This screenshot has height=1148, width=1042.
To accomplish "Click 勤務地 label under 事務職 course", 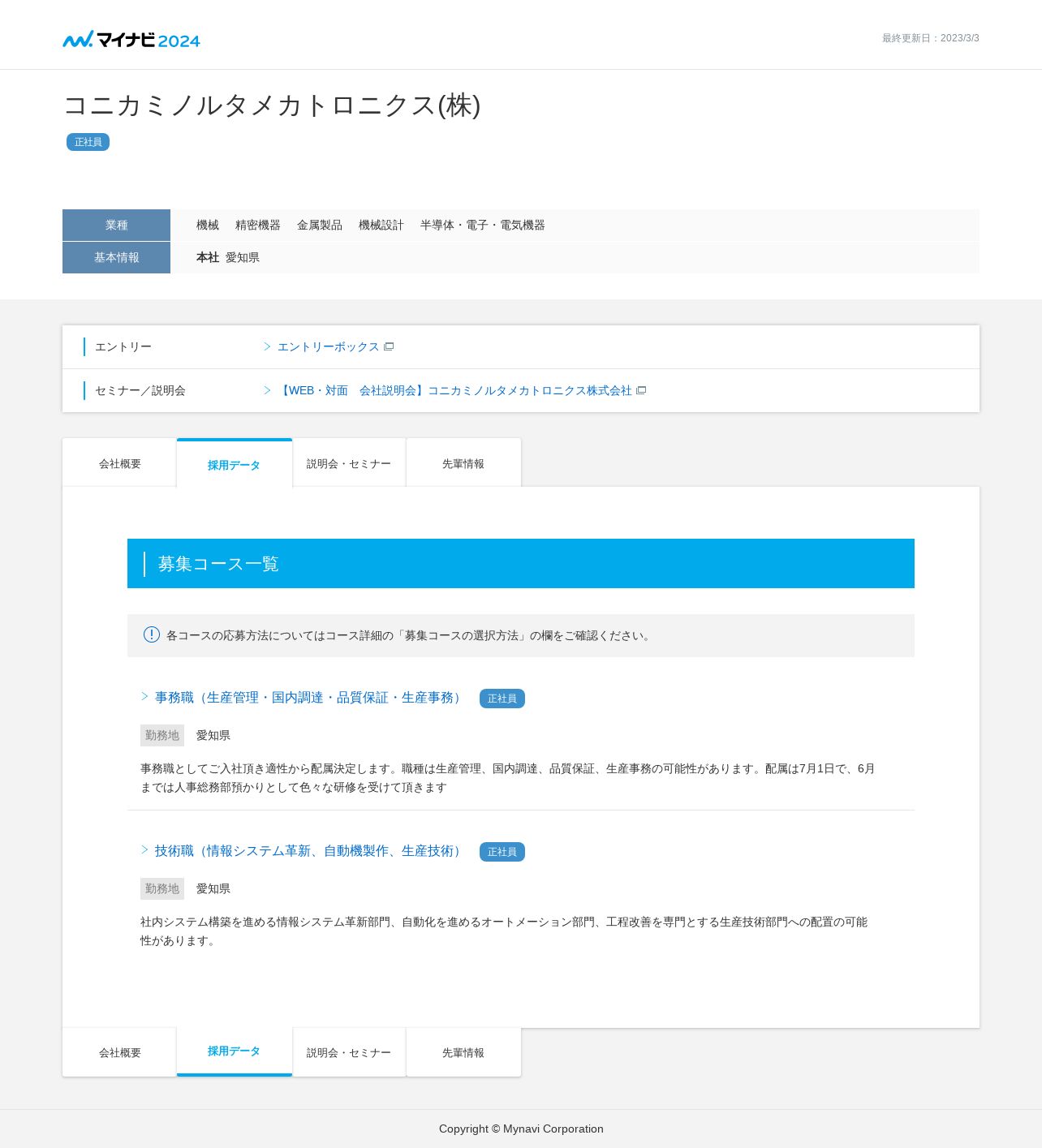I will point(162,735).
